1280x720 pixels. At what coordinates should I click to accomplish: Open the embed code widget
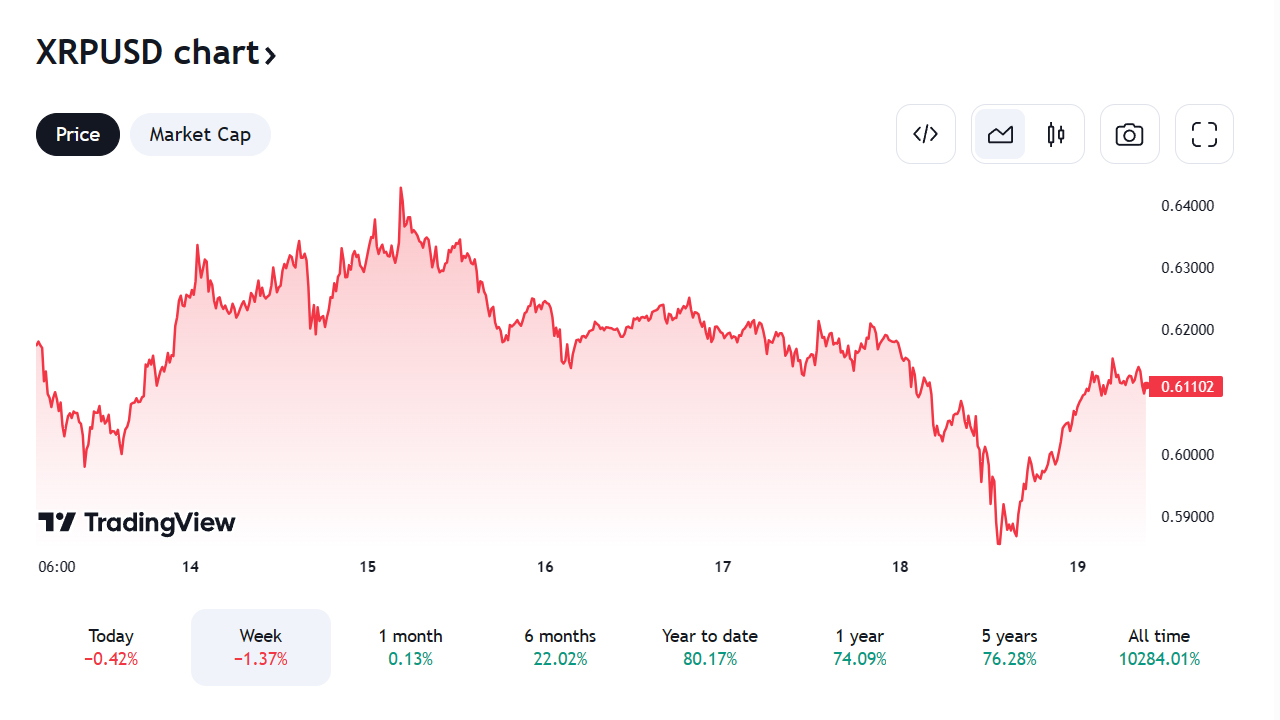pos(926,134)
